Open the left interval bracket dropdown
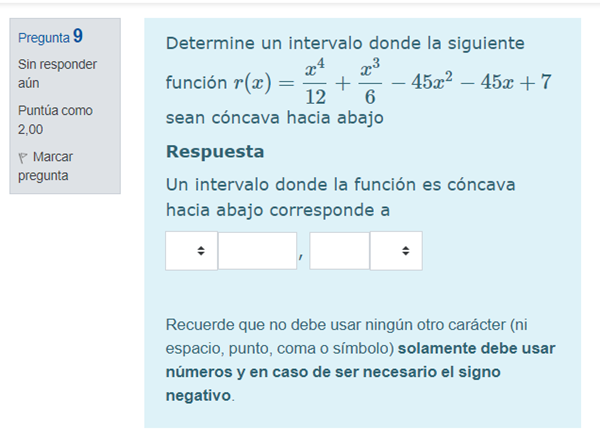The image size is (600, 445). (x=191, y=251)
